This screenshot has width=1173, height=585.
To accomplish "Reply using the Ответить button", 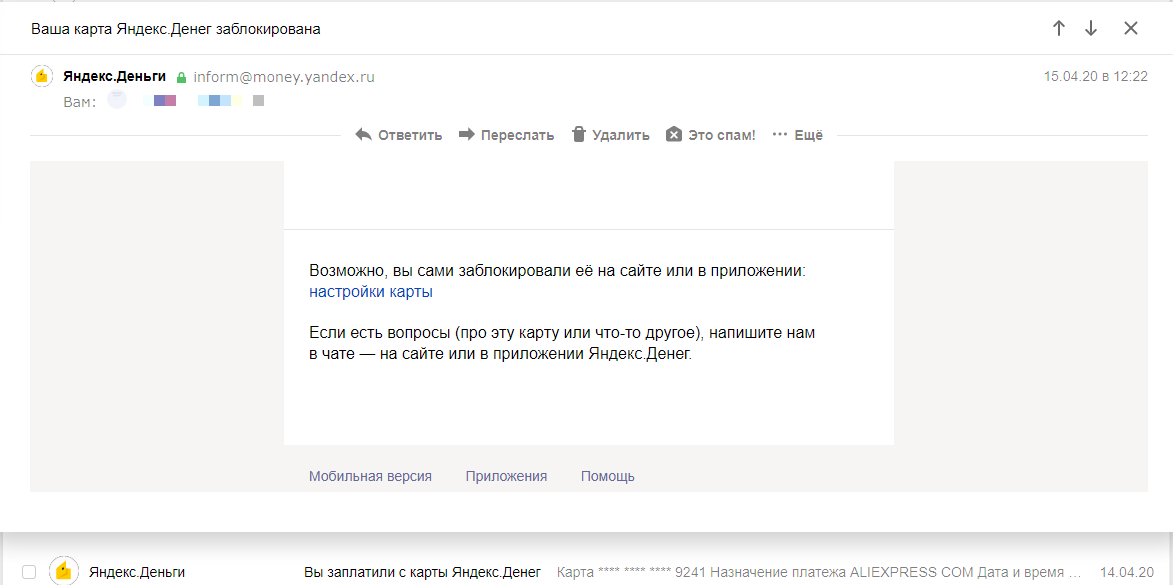I will point(399,135).
